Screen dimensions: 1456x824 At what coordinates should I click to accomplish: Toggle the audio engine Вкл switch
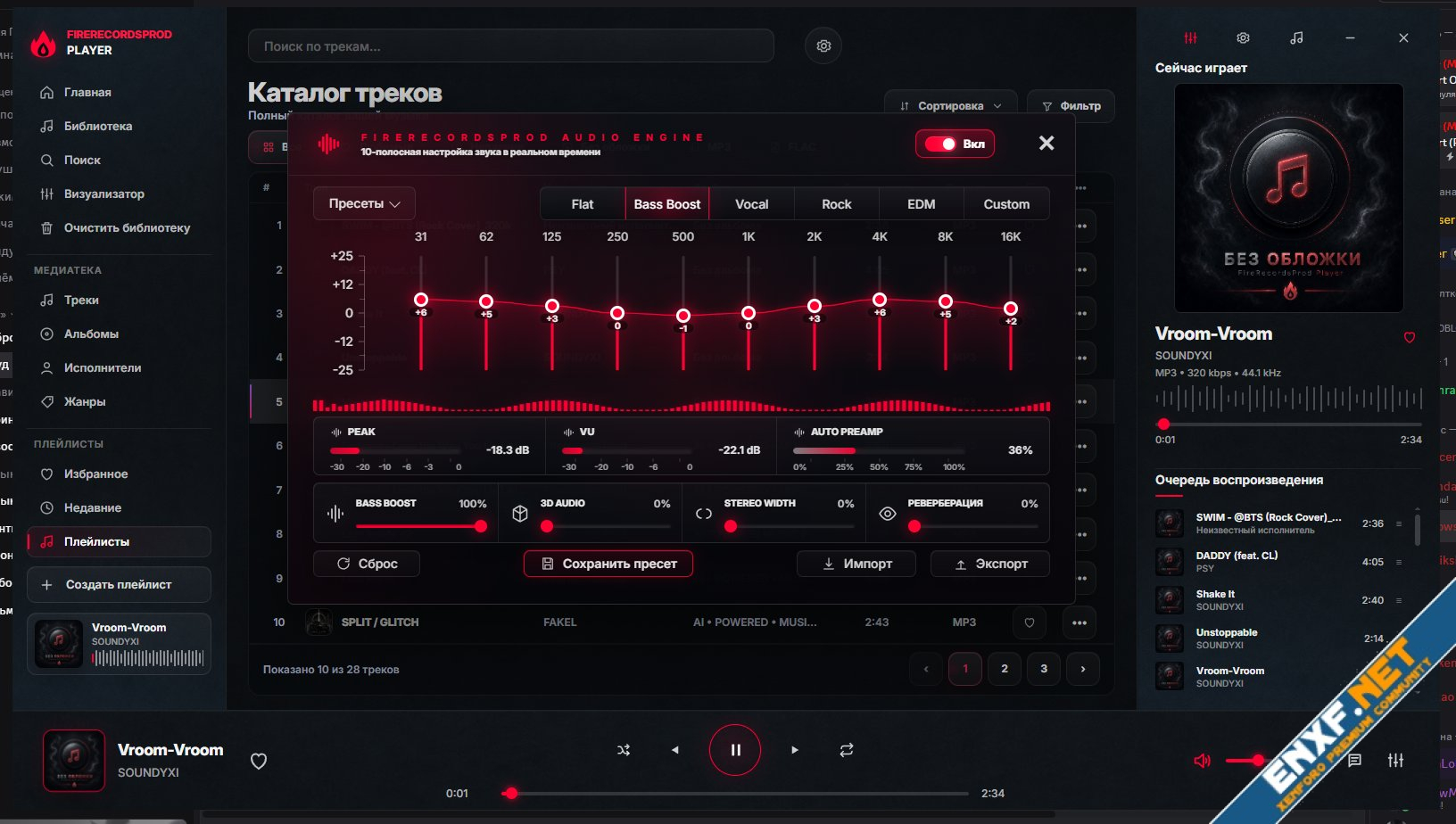(955, 144)
